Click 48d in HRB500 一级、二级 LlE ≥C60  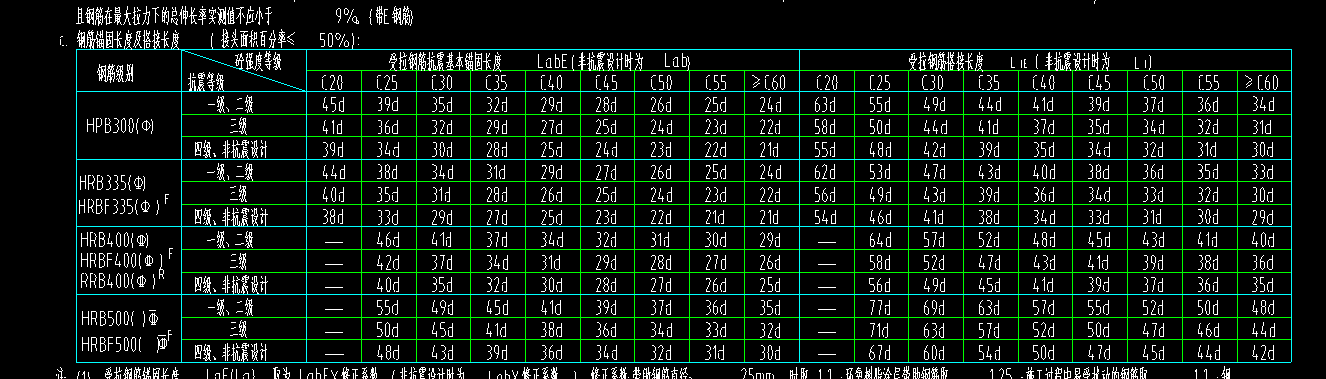1264,307
